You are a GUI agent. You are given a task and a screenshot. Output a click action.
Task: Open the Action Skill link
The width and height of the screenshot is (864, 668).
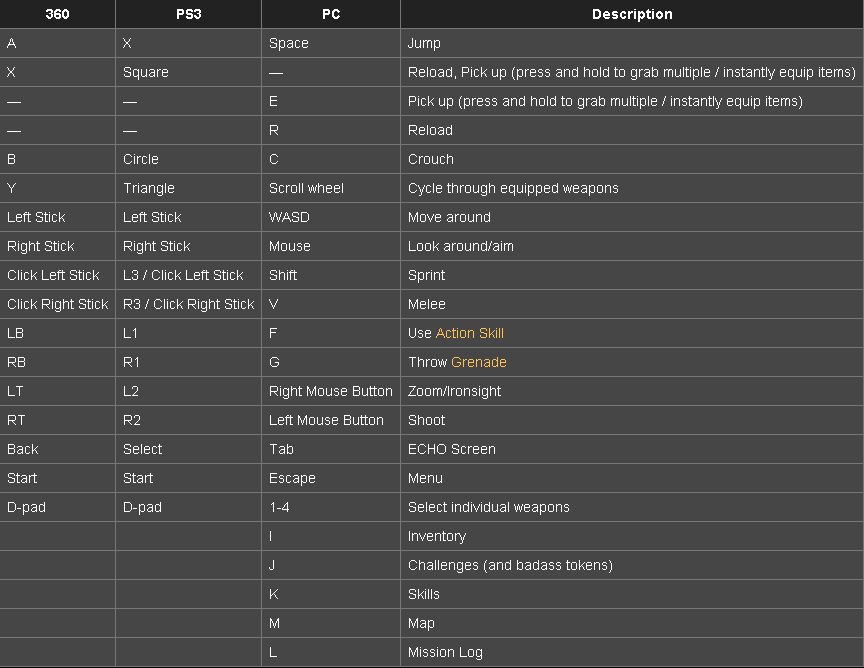[469, 333]
